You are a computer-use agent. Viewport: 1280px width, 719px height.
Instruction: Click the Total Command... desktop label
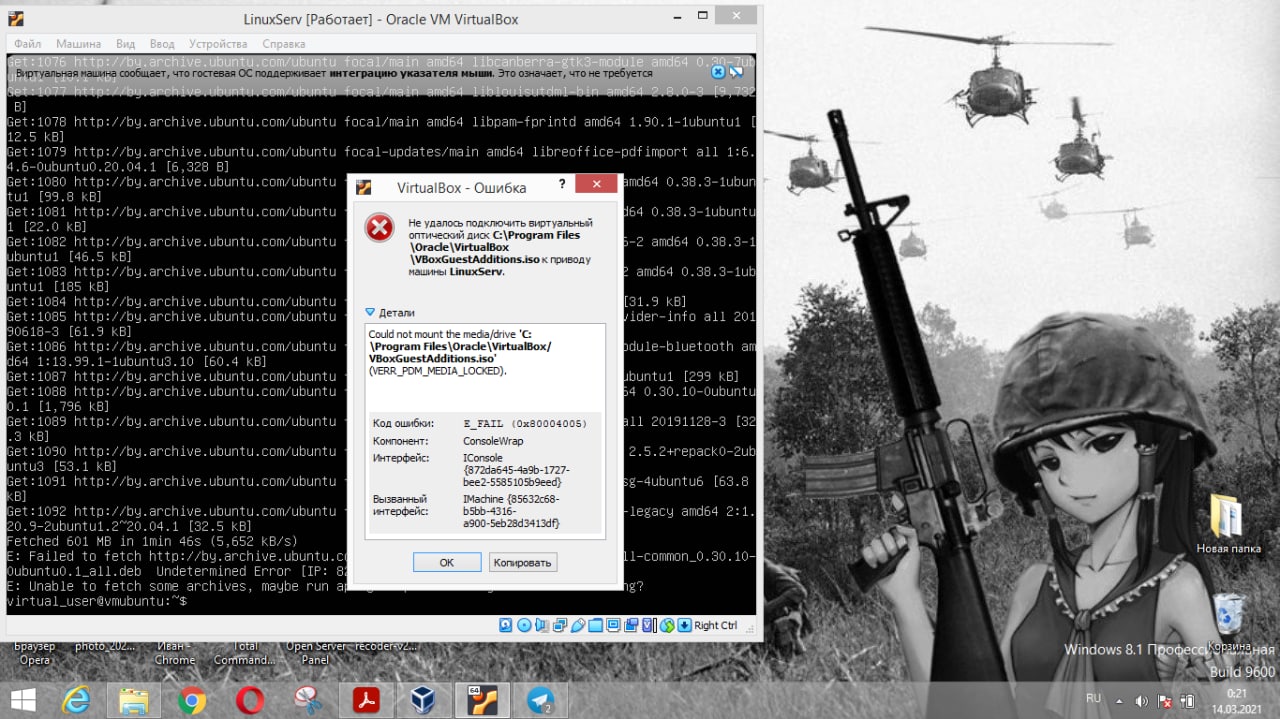point(244,653)
